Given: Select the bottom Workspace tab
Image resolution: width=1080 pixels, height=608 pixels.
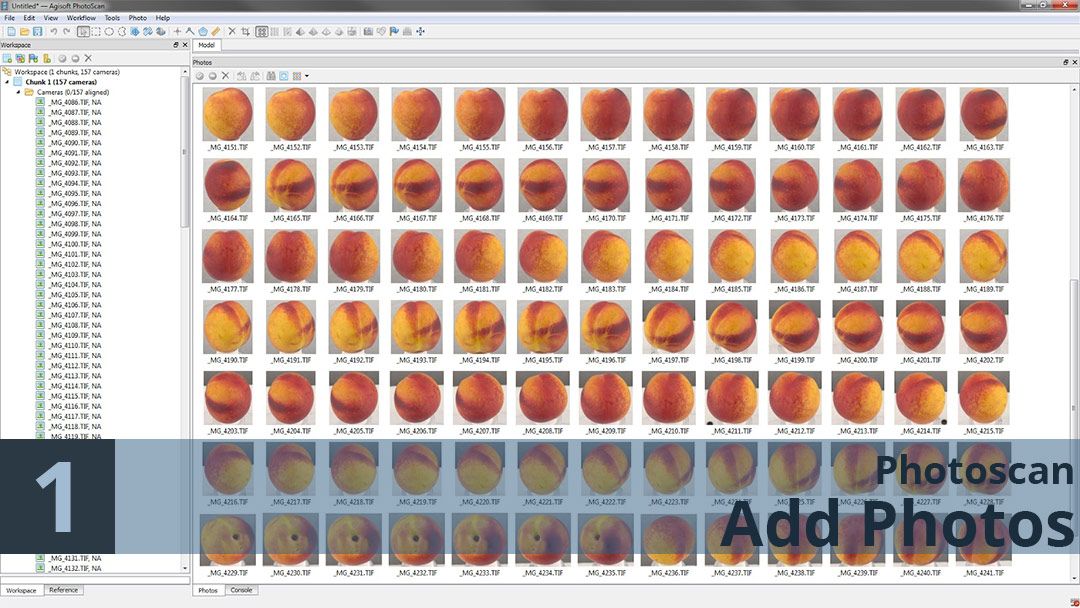Looking at the screenshot, I should coord(21,590).
